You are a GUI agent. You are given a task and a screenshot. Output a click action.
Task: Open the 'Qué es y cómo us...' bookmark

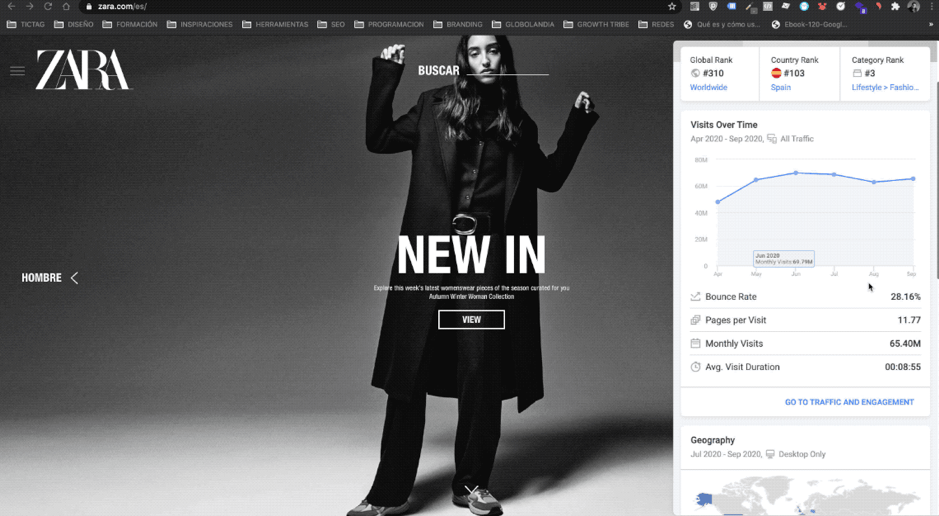pyautogui.click(x=722, y=25)
